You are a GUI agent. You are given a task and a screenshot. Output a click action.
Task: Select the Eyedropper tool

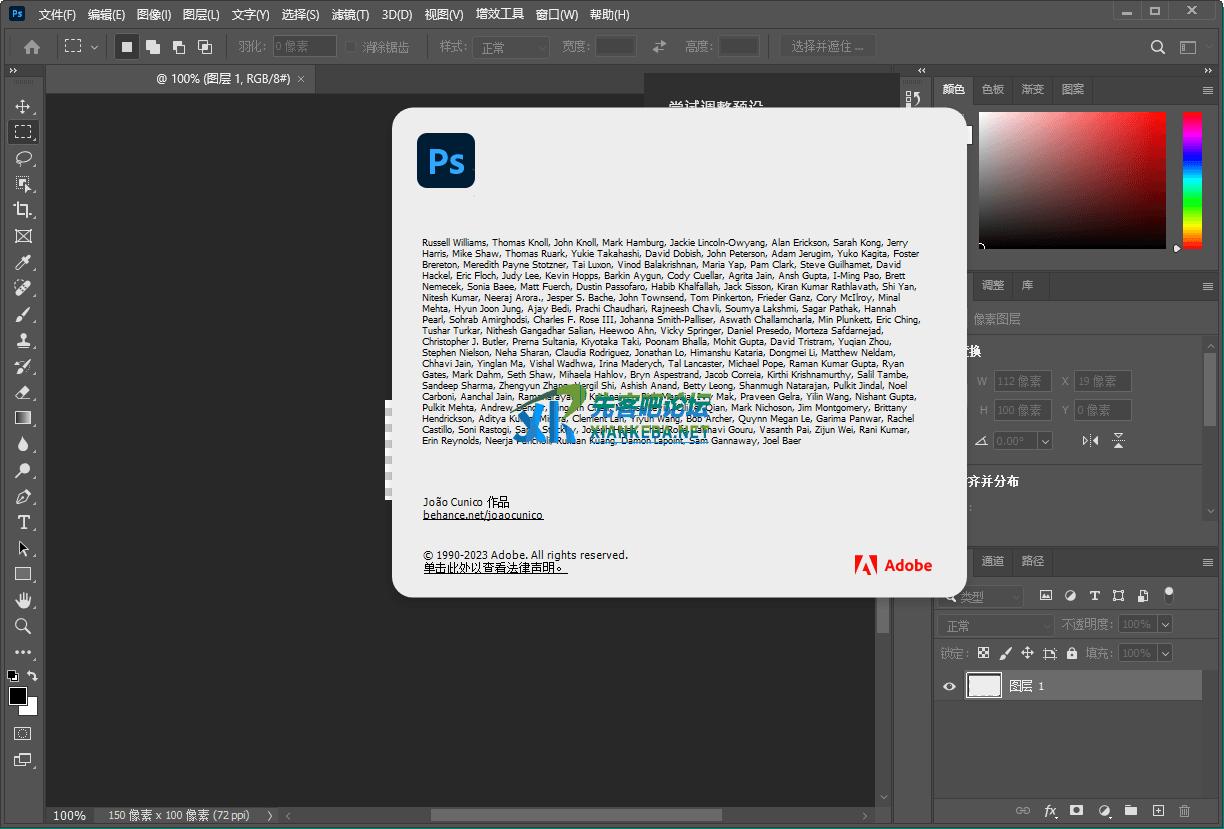23,262
